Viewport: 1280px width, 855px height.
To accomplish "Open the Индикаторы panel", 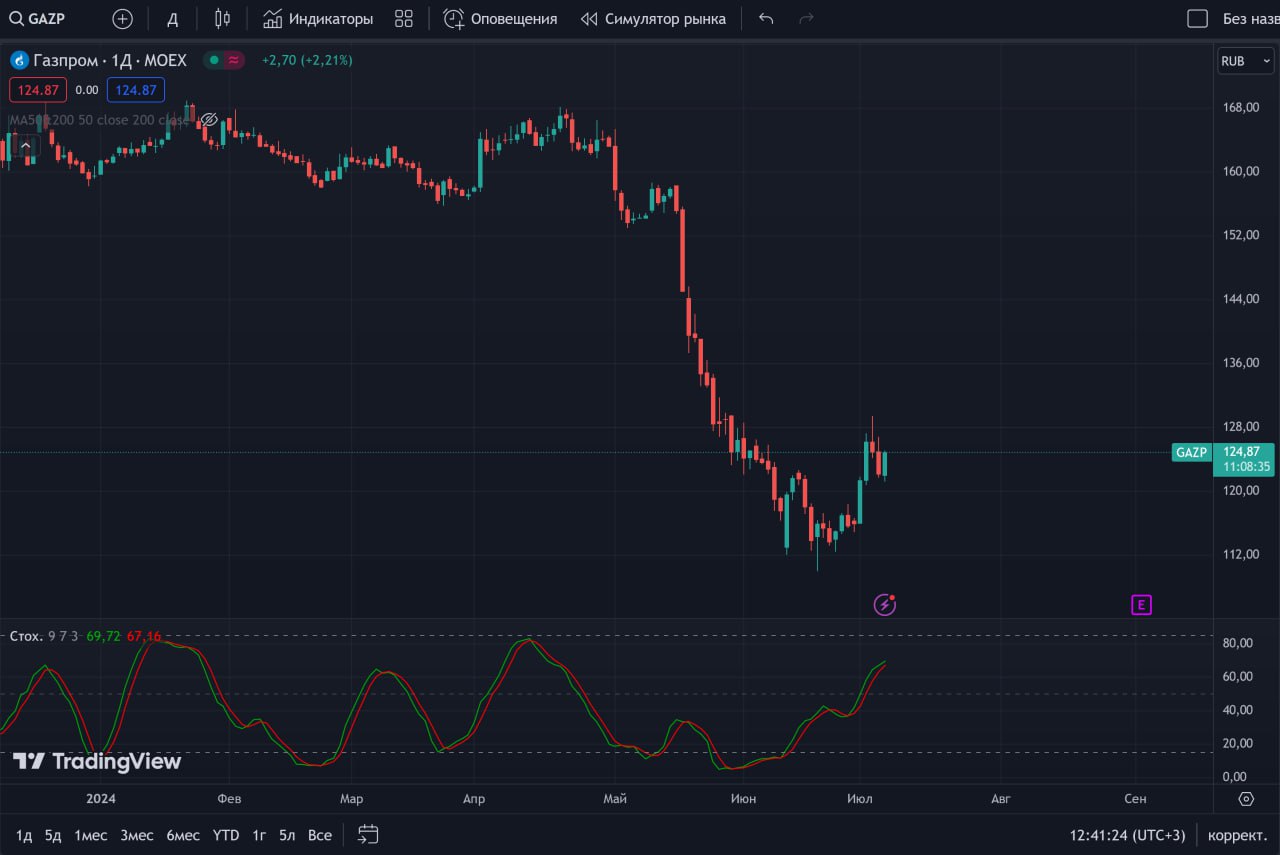I will pos(318,18).
